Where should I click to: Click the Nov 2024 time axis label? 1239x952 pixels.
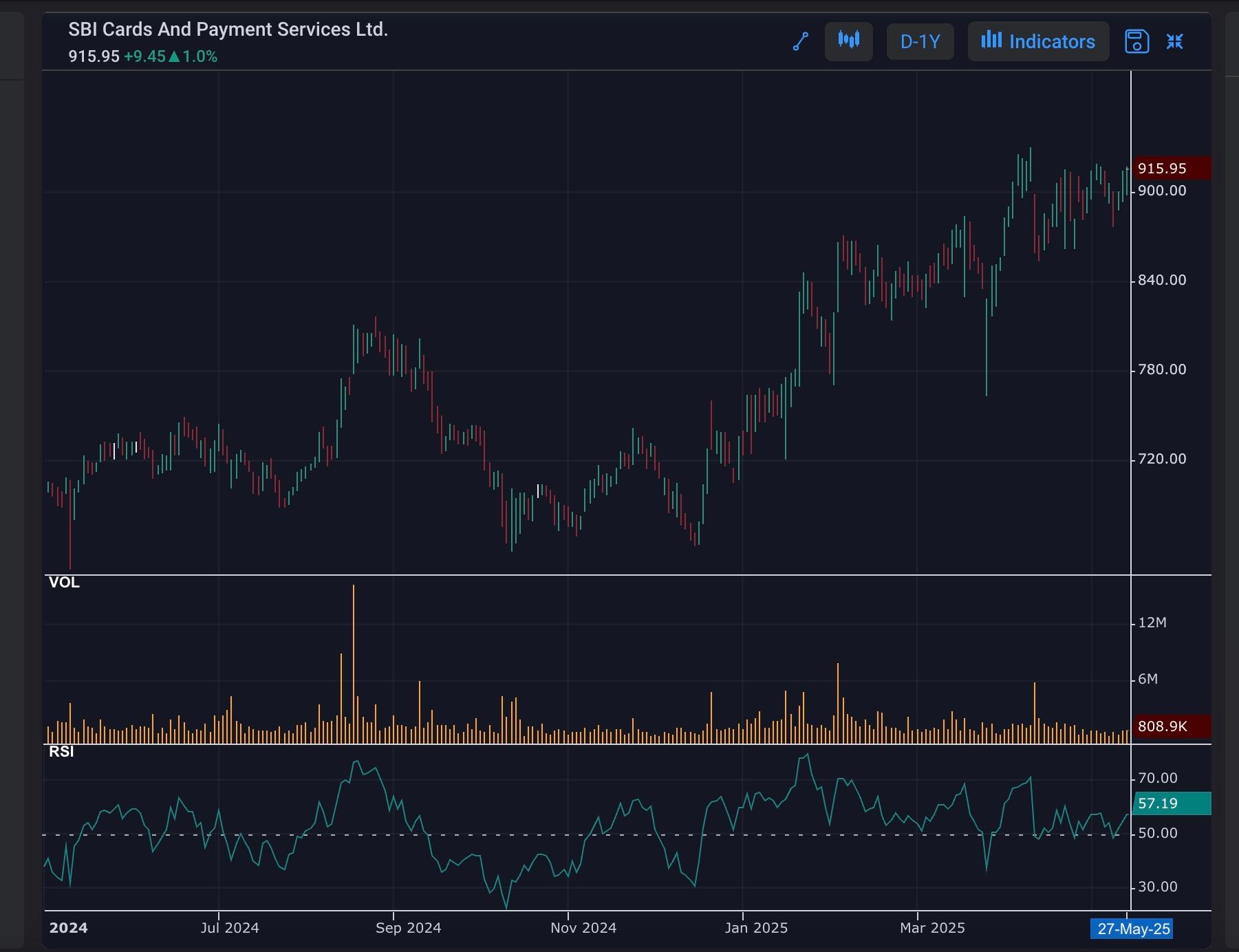(583, 928)
